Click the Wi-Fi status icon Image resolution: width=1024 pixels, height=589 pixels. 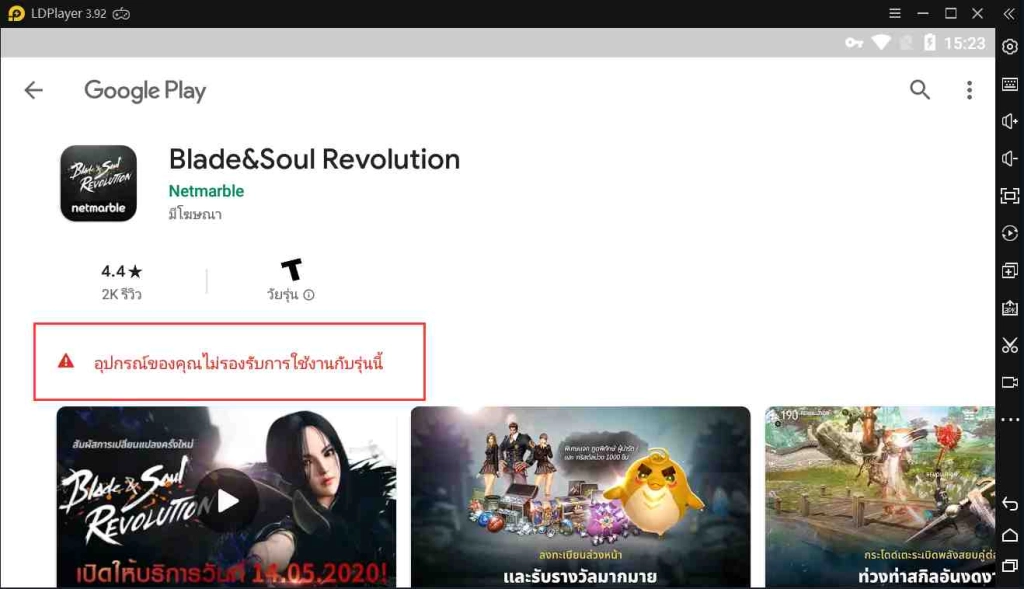[x=881, y=42]
